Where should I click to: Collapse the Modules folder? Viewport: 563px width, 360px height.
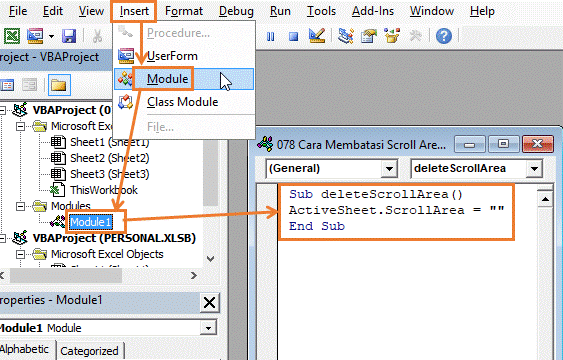(x=20, y=206)
